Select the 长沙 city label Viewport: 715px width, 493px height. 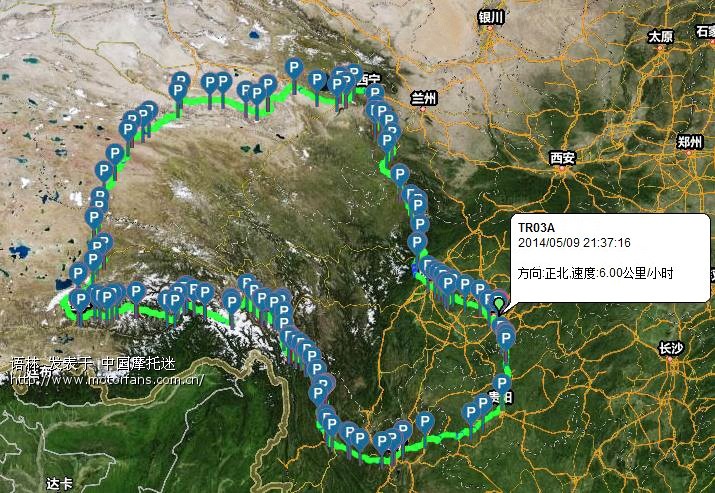pyautogui.click(x=671, y=349)
